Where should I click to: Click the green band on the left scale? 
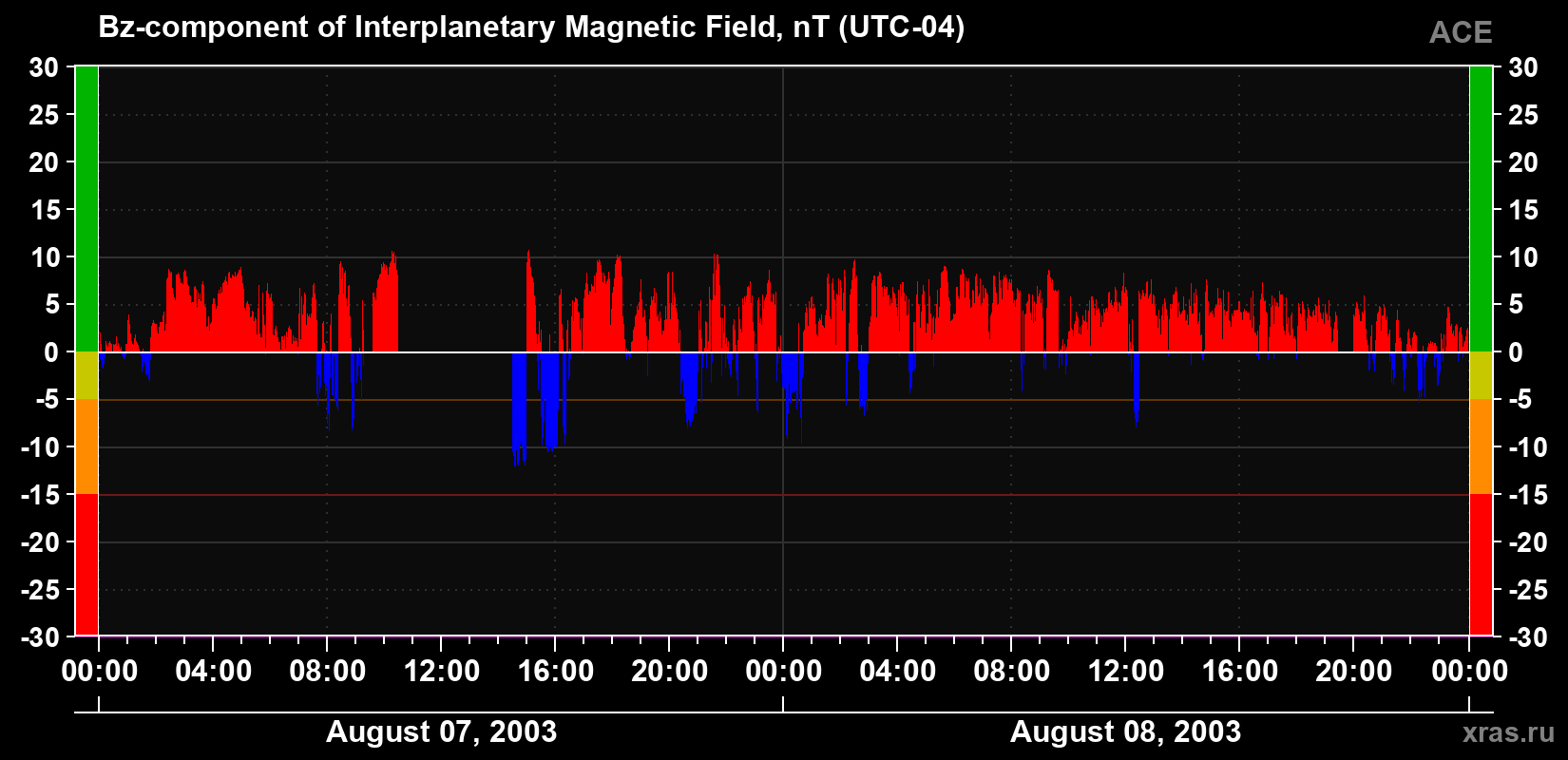pyautogui.click(x=86, y=209)
